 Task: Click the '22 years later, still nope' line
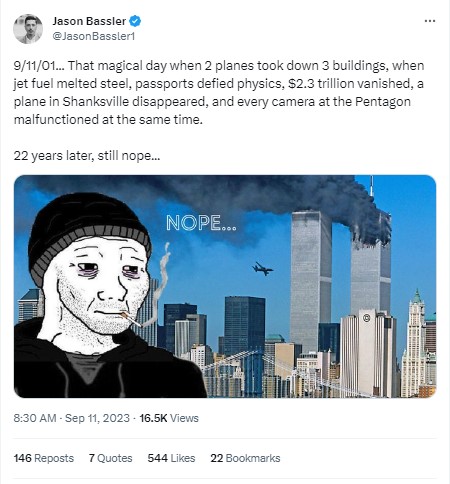[x=87, y=156]
